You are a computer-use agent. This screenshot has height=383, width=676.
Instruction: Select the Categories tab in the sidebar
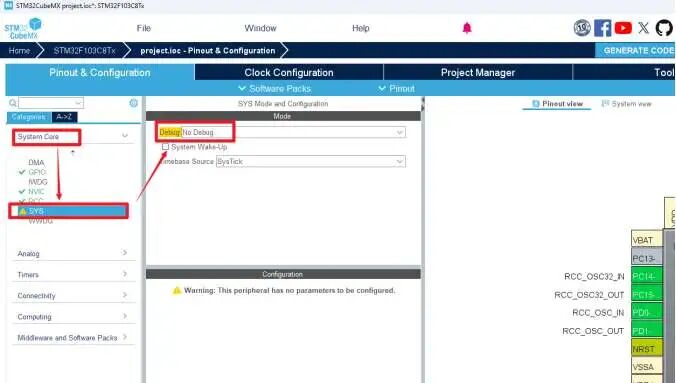[28, 117]
